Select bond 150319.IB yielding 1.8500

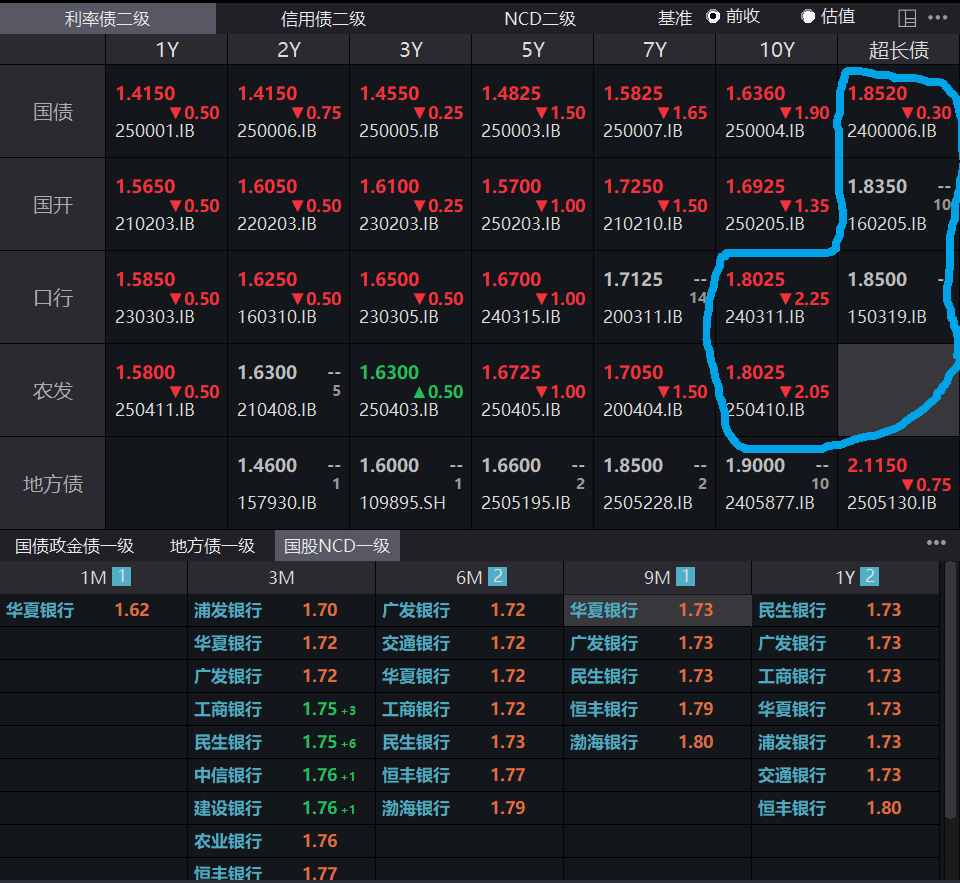click(x=898, y=298)
